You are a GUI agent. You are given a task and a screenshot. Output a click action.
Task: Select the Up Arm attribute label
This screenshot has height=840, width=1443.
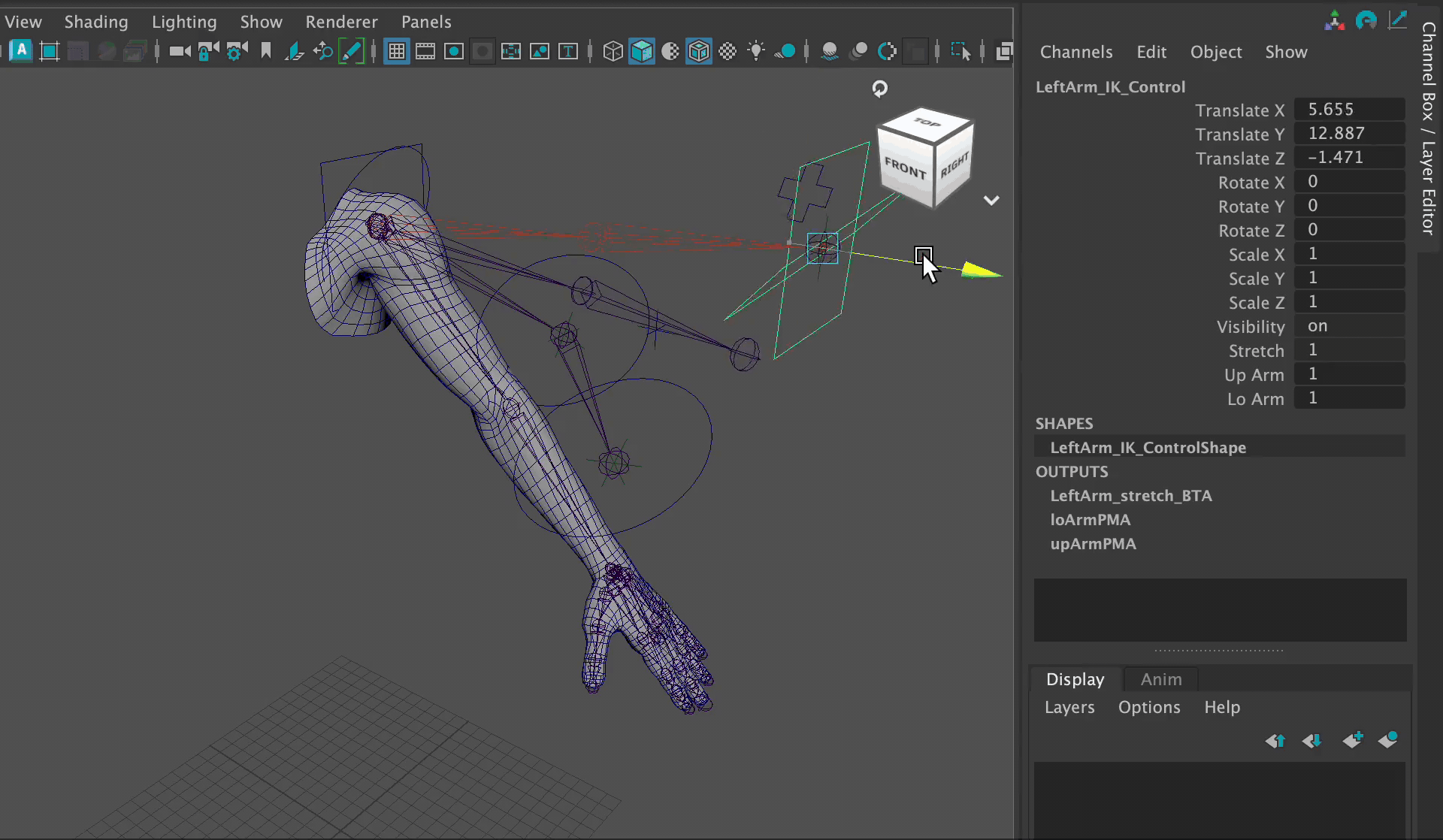1254,375
